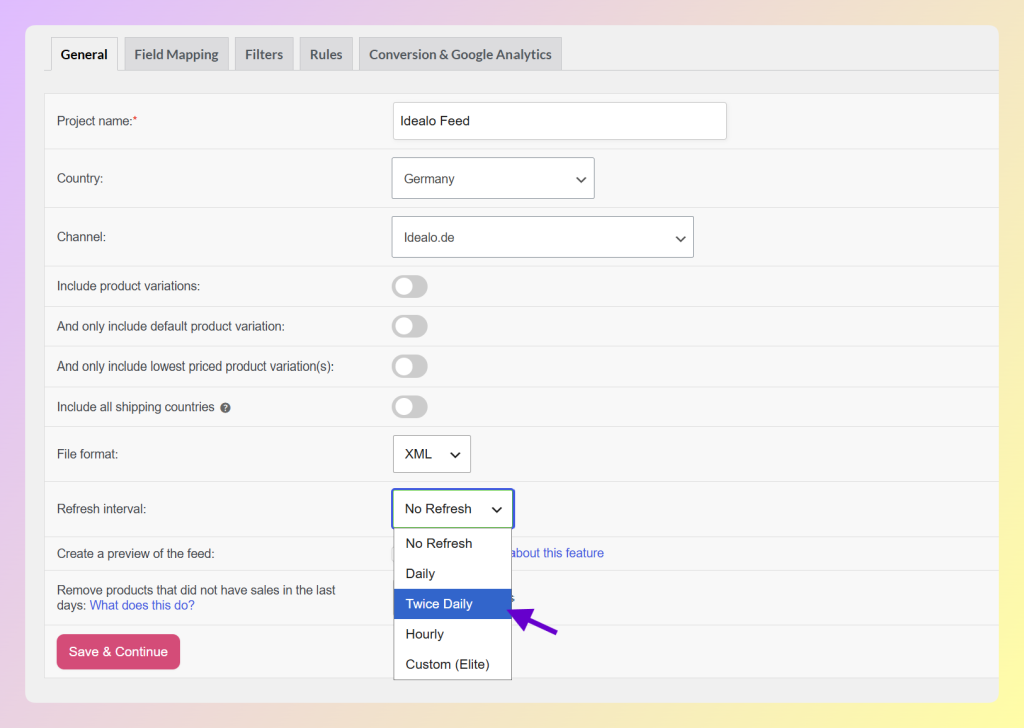Click the Save & Continue button
Viewport: 1024px width, 728px height.
pyautogui.click(x=118, y=652)
